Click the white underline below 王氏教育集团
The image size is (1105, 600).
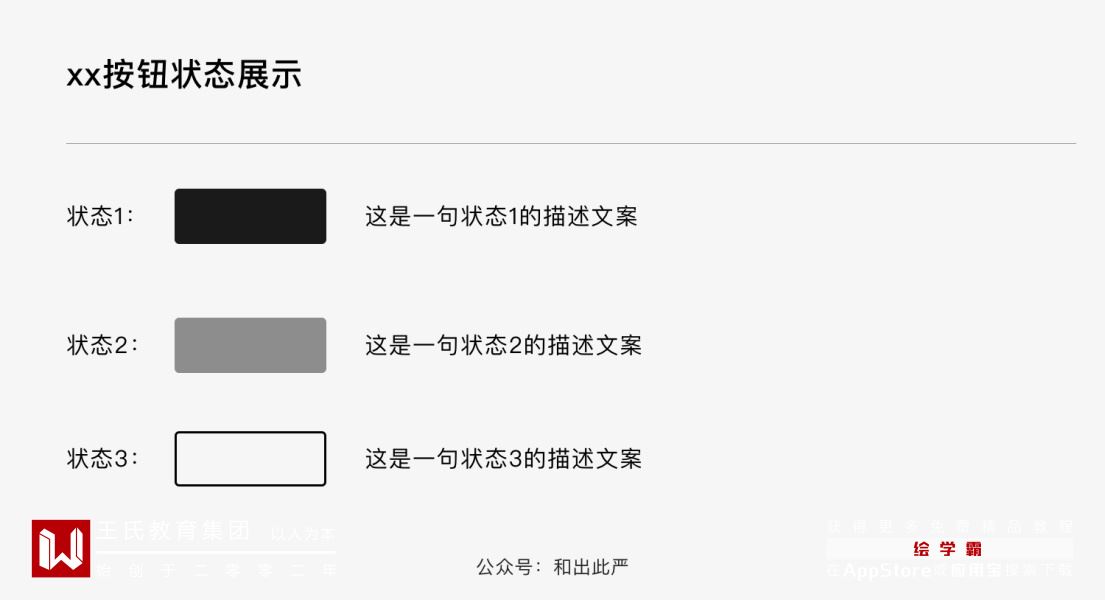(x=215, y=552)
